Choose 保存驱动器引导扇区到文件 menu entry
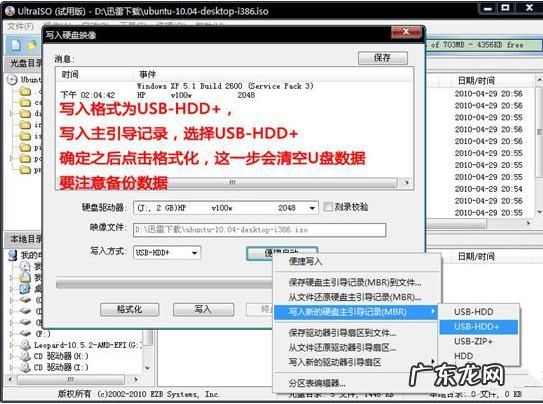The image size is (543, 404). pos(342,333)
